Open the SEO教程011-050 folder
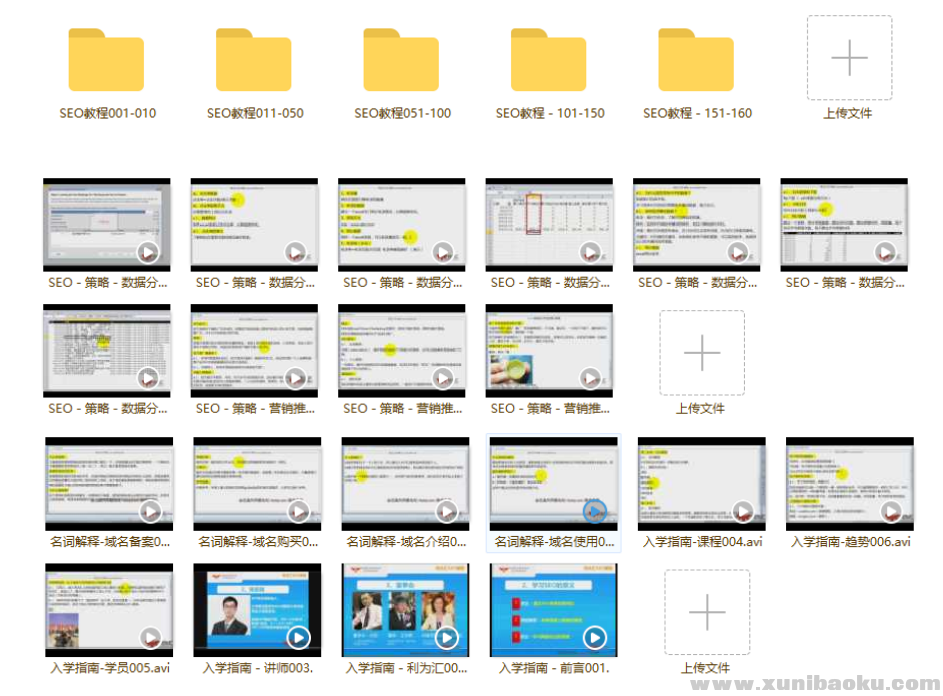The width and height of the screenshot is (943, 696). 254,62
